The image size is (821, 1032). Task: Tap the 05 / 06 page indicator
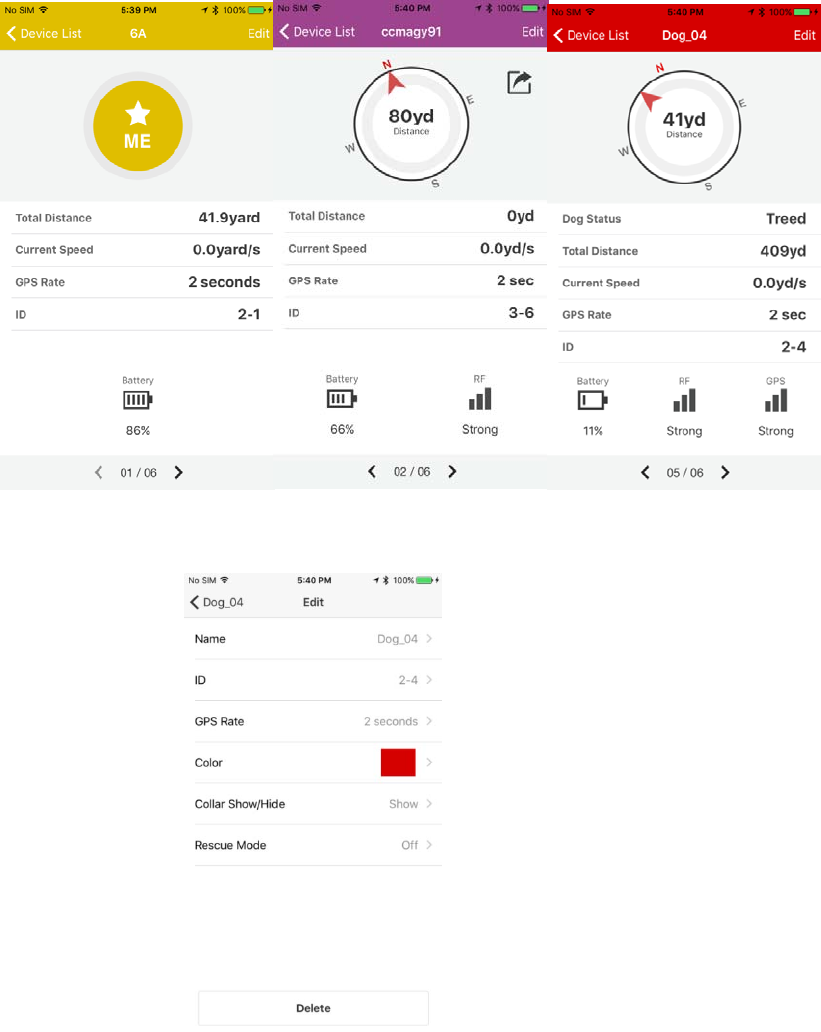click(685, 473)
